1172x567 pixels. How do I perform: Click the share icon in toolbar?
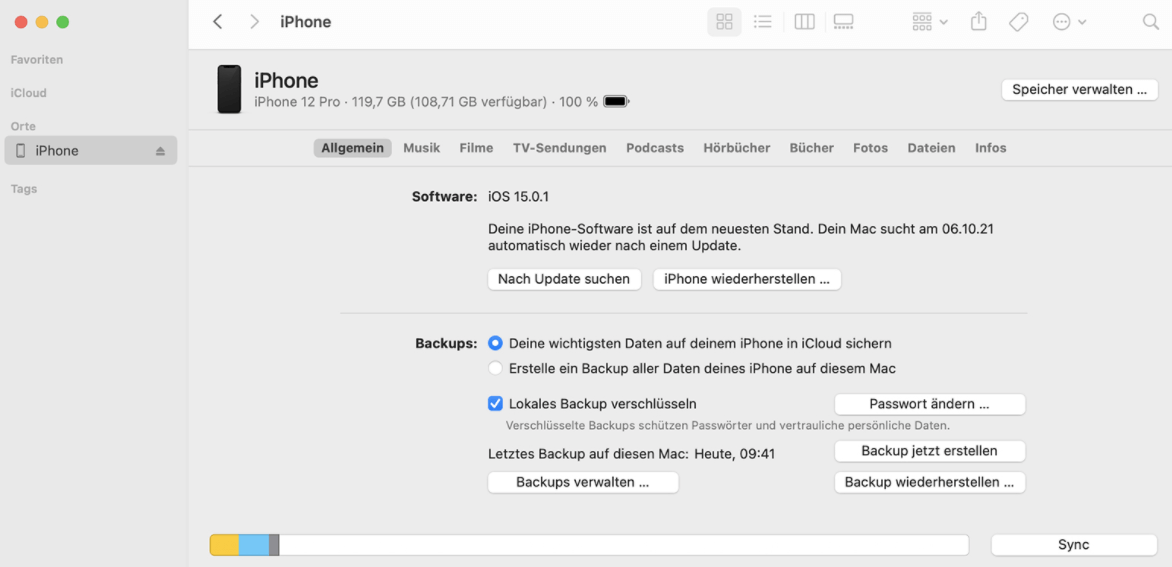[x=979, y=22]
